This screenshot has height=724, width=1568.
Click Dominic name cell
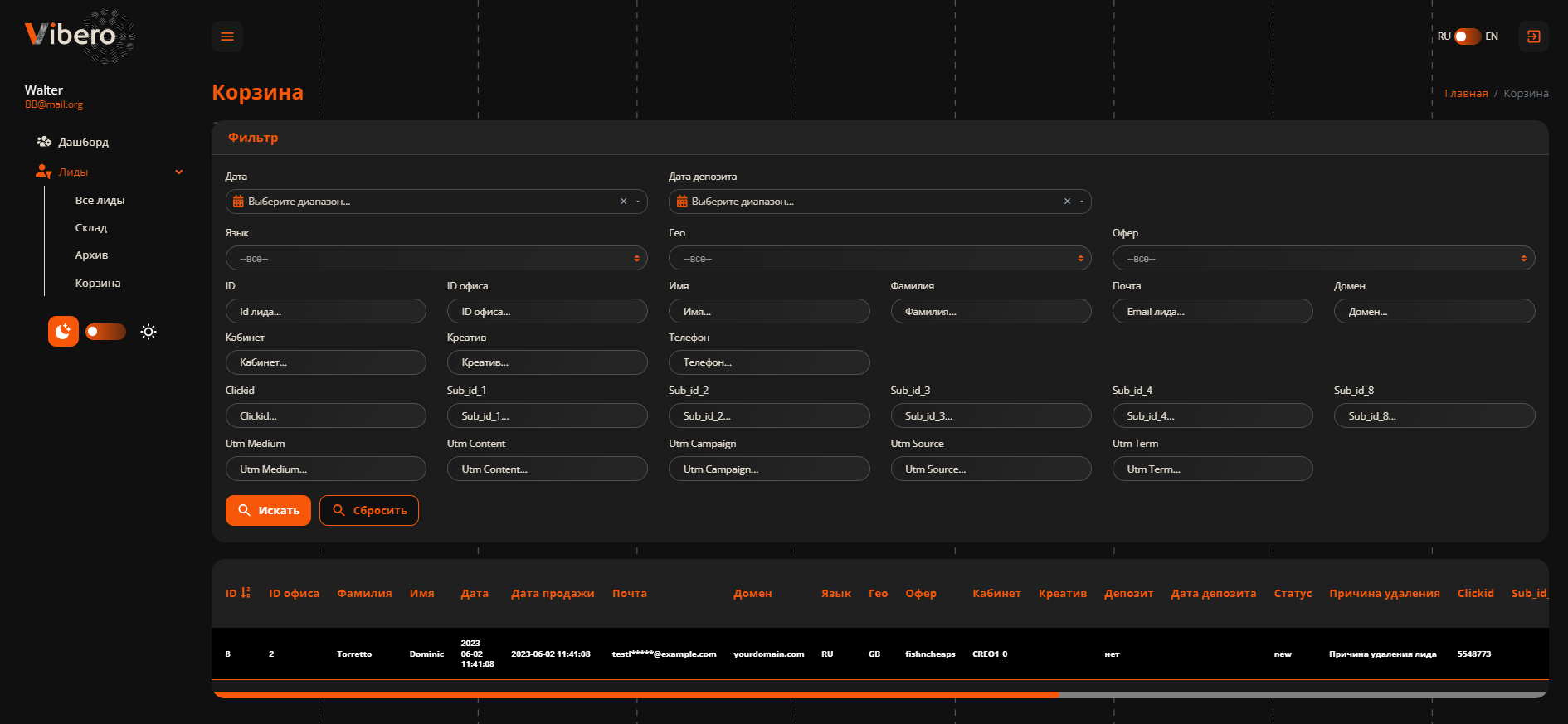[426, 654]
